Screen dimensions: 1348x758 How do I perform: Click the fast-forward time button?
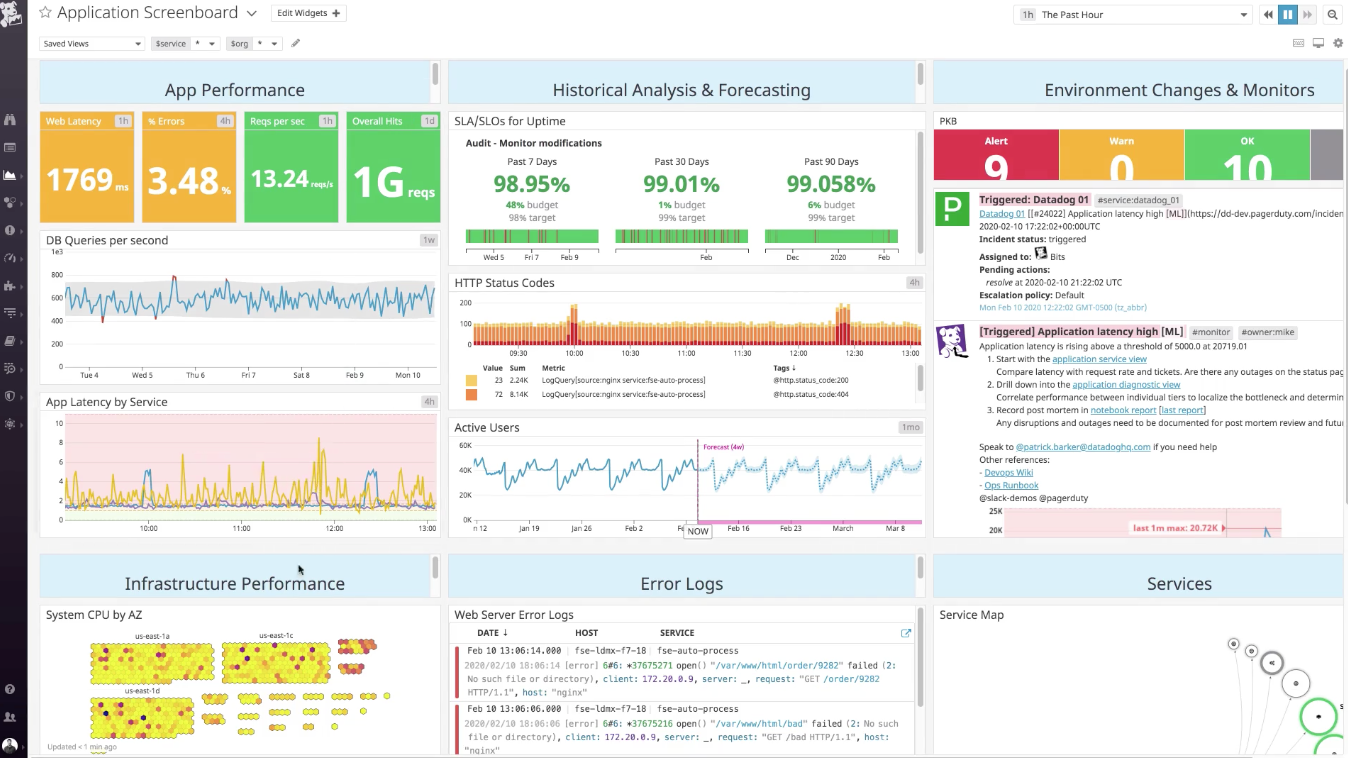(1308, 15)
